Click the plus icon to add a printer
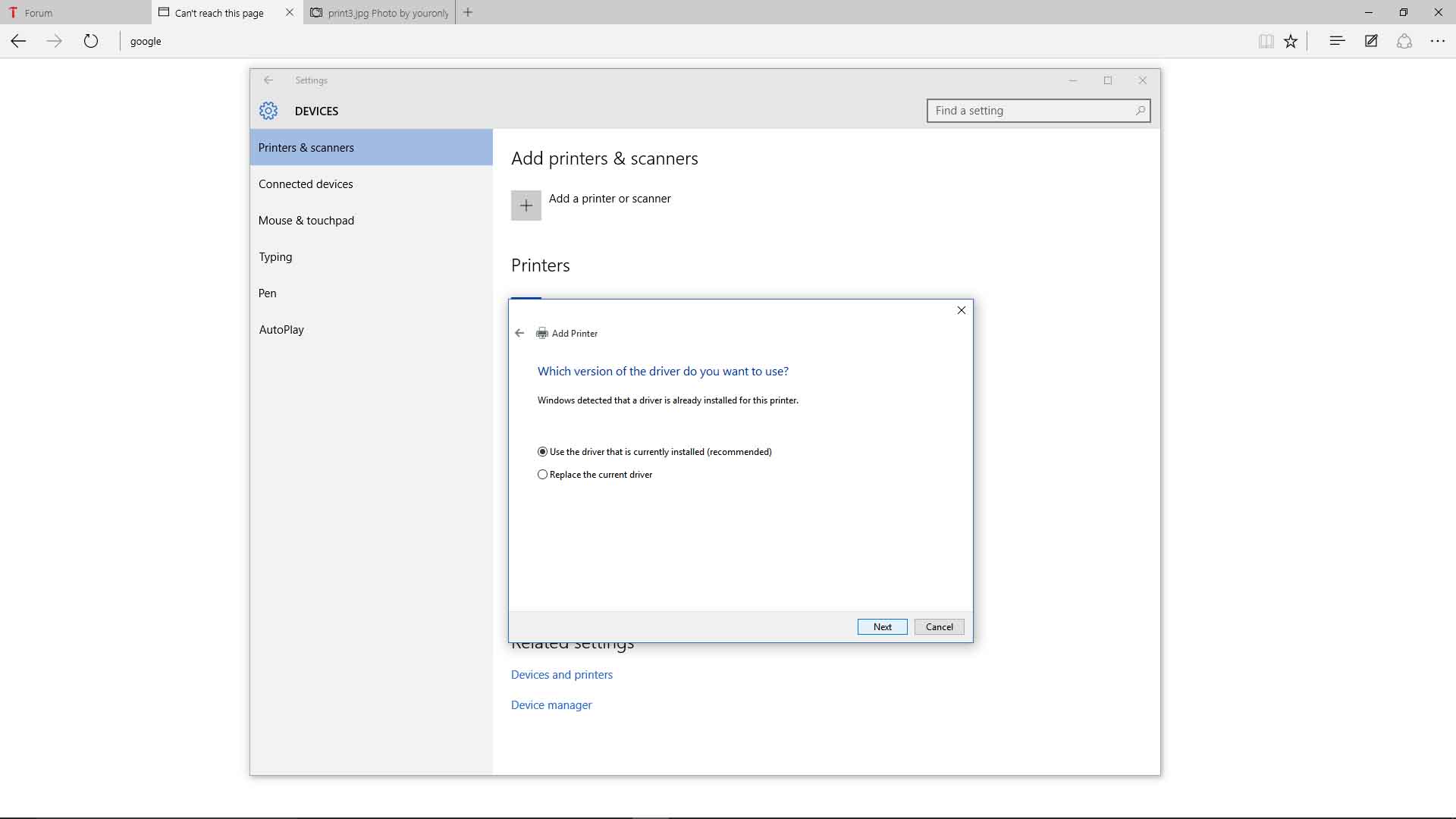The image size is (1456, 819). pos(526,205)
